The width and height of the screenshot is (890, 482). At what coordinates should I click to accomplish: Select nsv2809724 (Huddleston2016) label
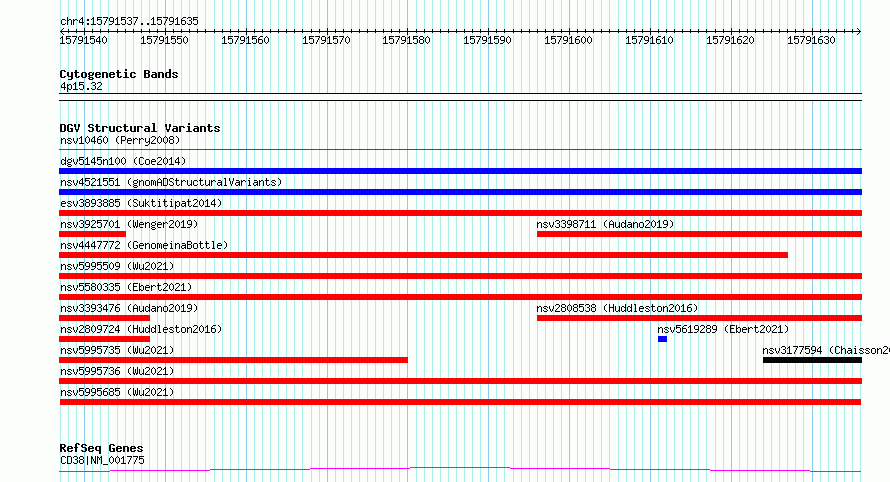point(141,329)
